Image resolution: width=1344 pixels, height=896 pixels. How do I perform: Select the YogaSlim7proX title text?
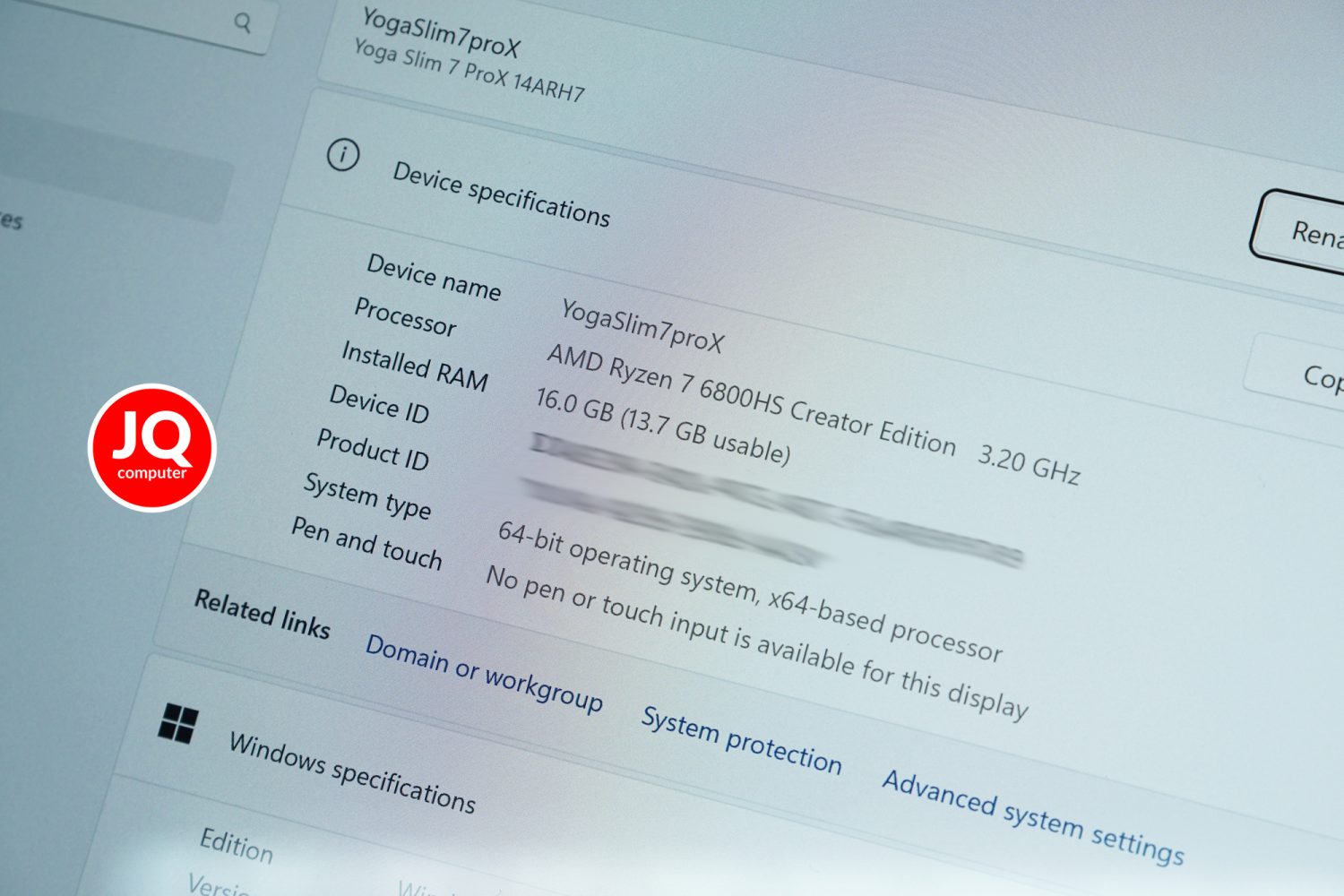click(x=441, y=32)
